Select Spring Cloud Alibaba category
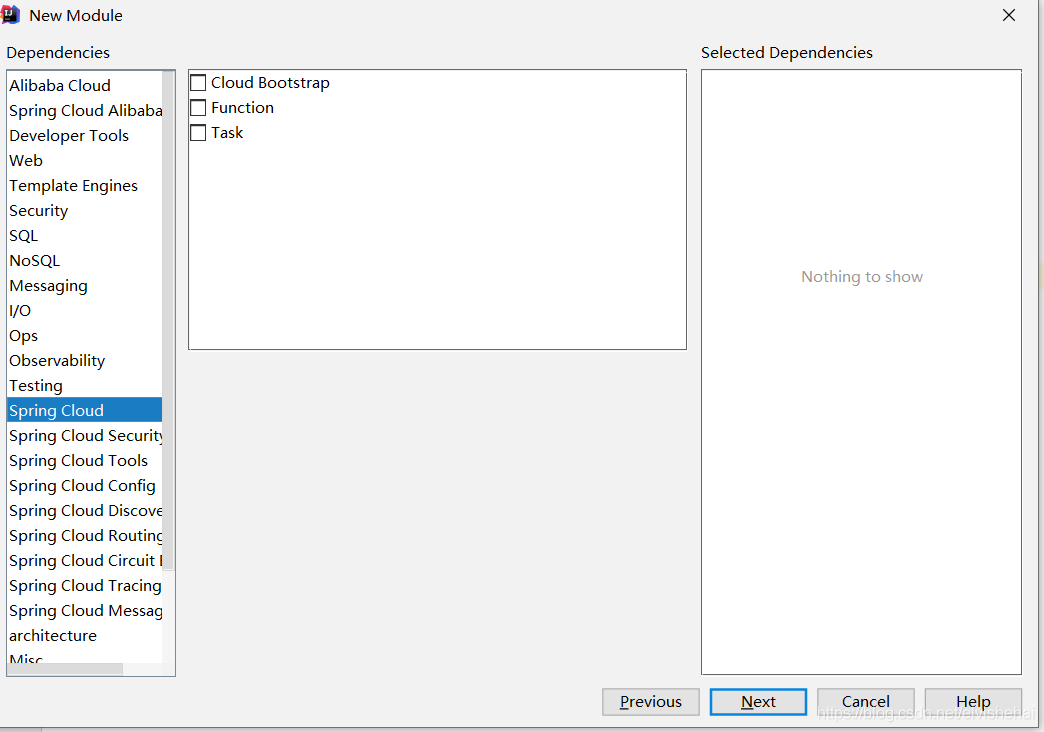 pos(85,111)
